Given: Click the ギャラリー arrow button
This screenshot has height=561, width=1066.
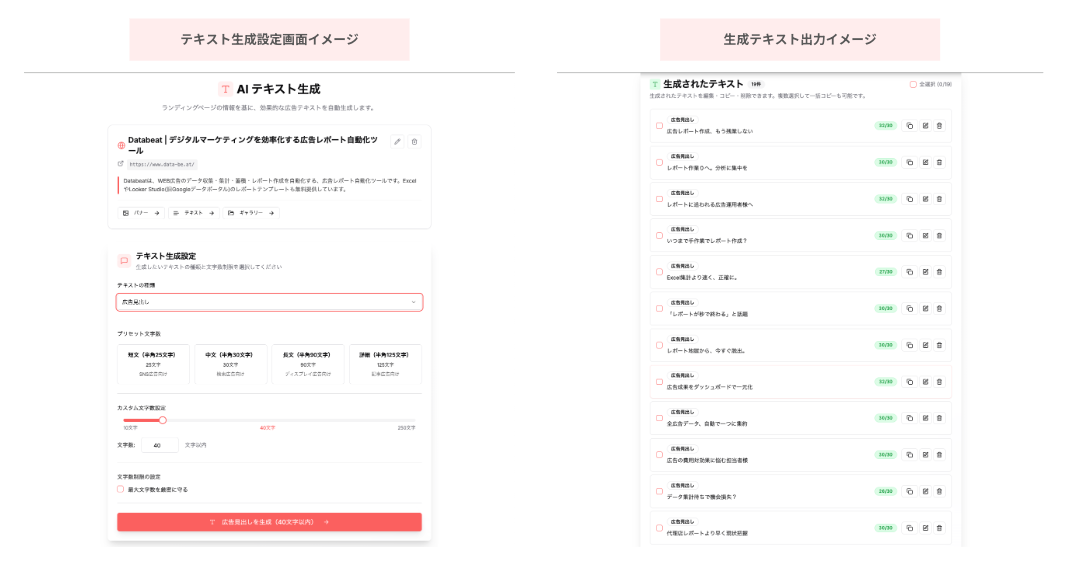Looking at the screenshot, I should (251, 213).
